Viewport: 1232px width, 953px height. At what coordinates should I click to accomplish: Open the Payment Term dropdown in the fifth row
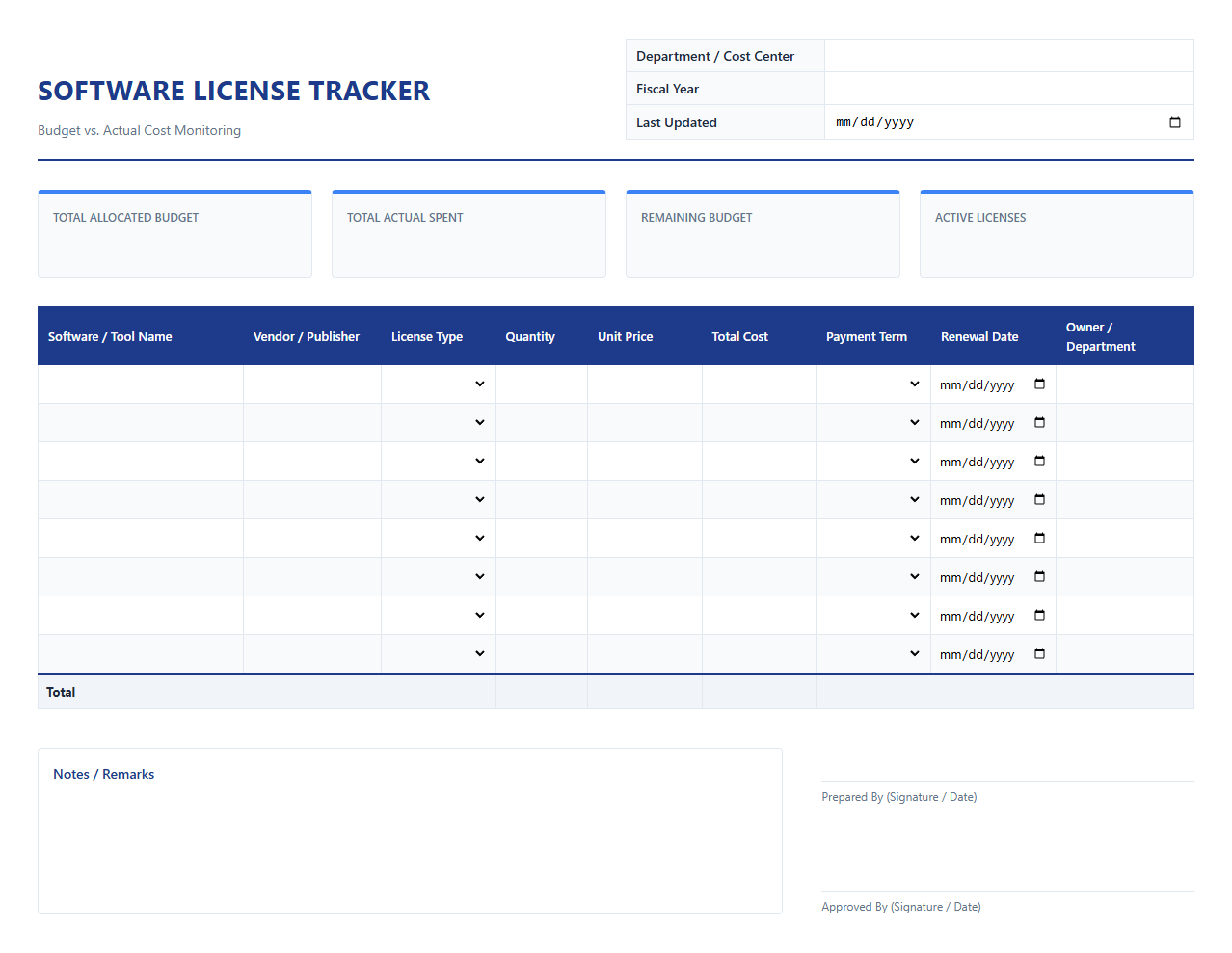[873, 539]
